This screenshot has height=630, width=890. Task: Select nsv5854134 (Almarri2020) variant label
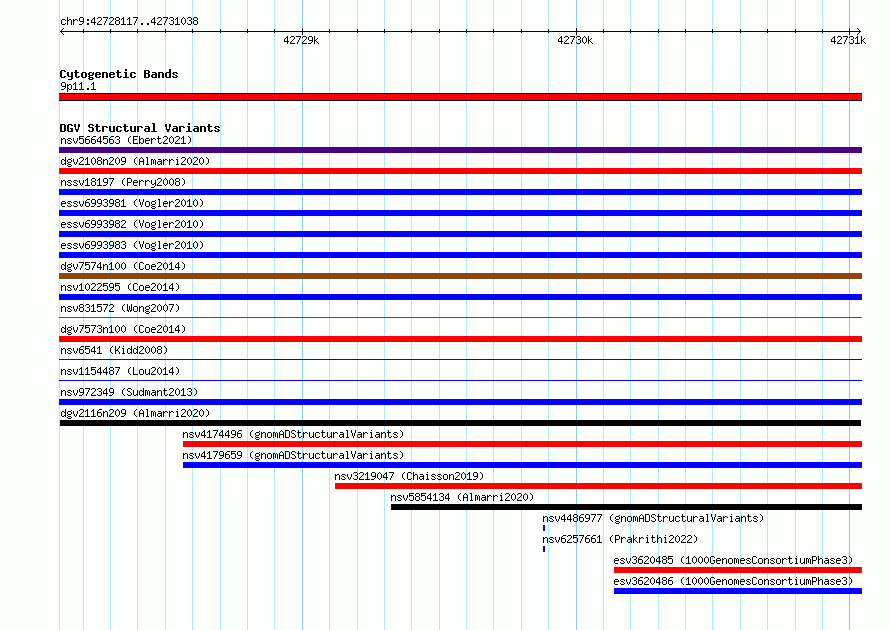coord(462,497)
